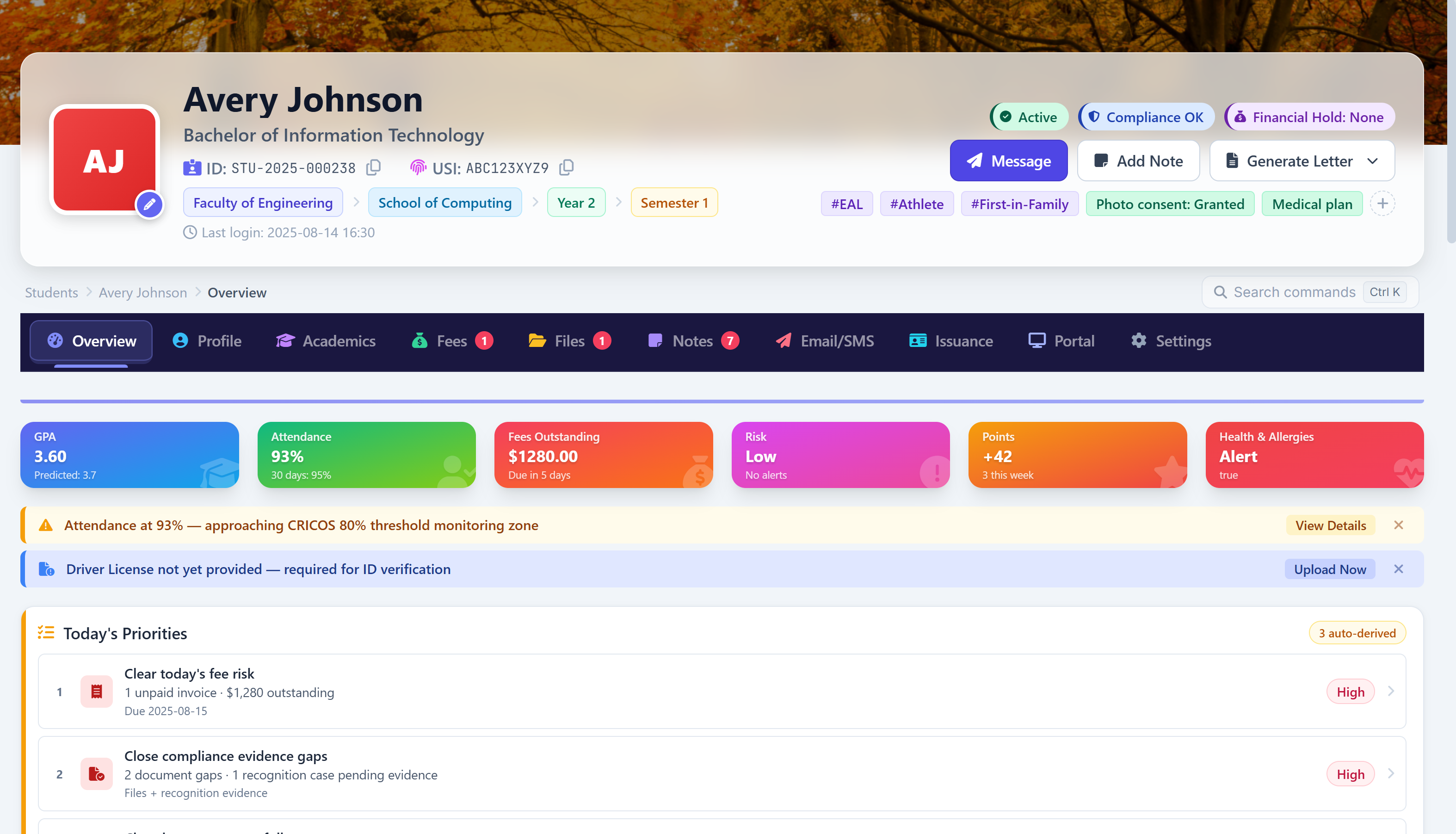Click the Last login timestamp text

tap(288, 233)
